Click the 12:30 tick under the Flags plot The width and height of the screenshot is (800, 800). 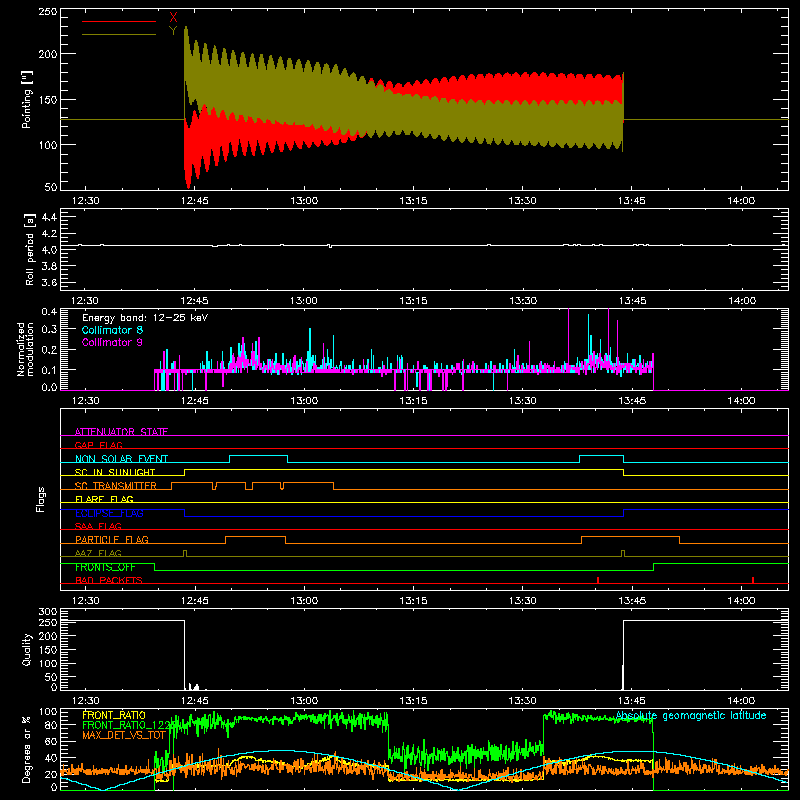(85, 601)
